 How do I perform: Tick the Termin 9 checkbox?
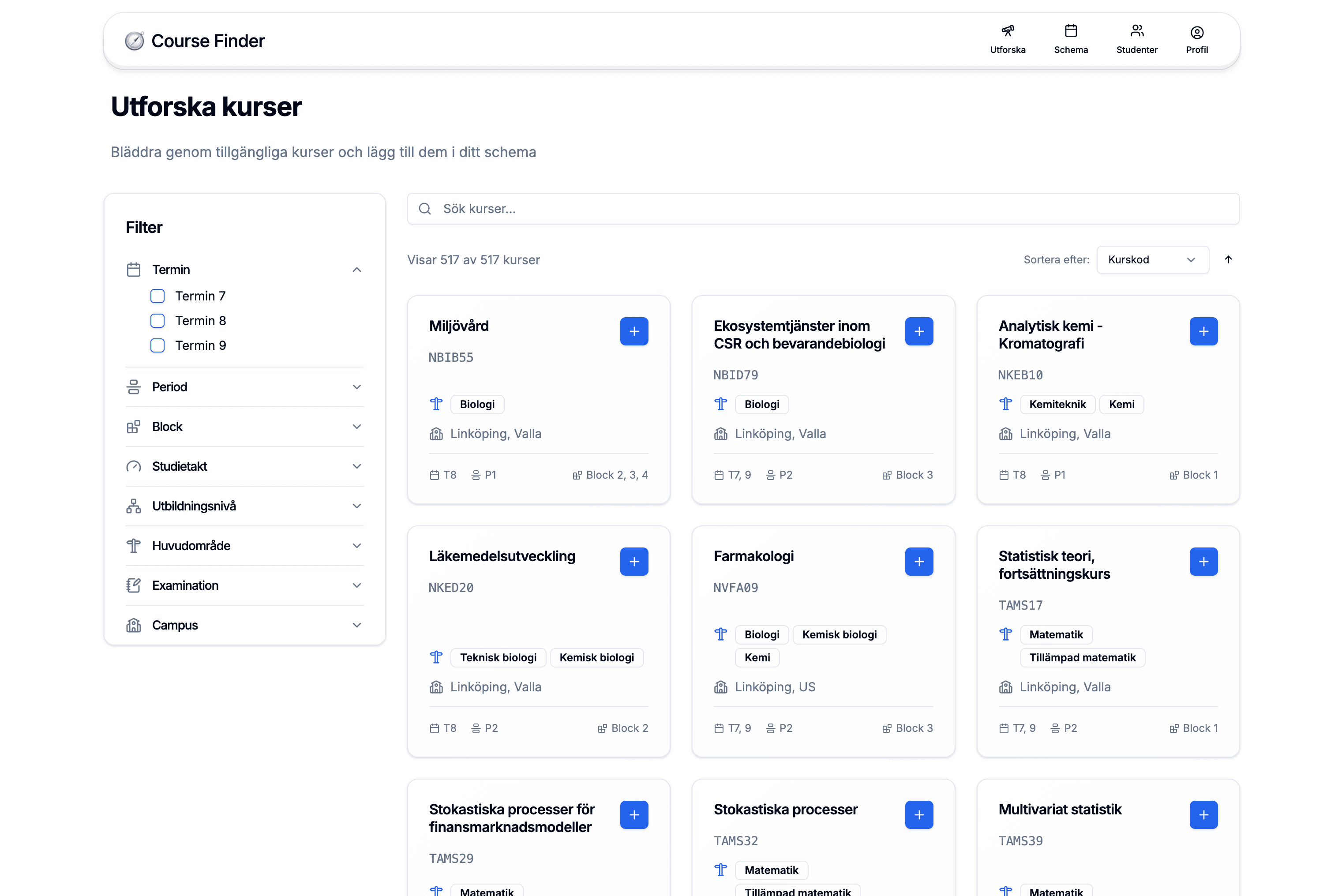157,345
